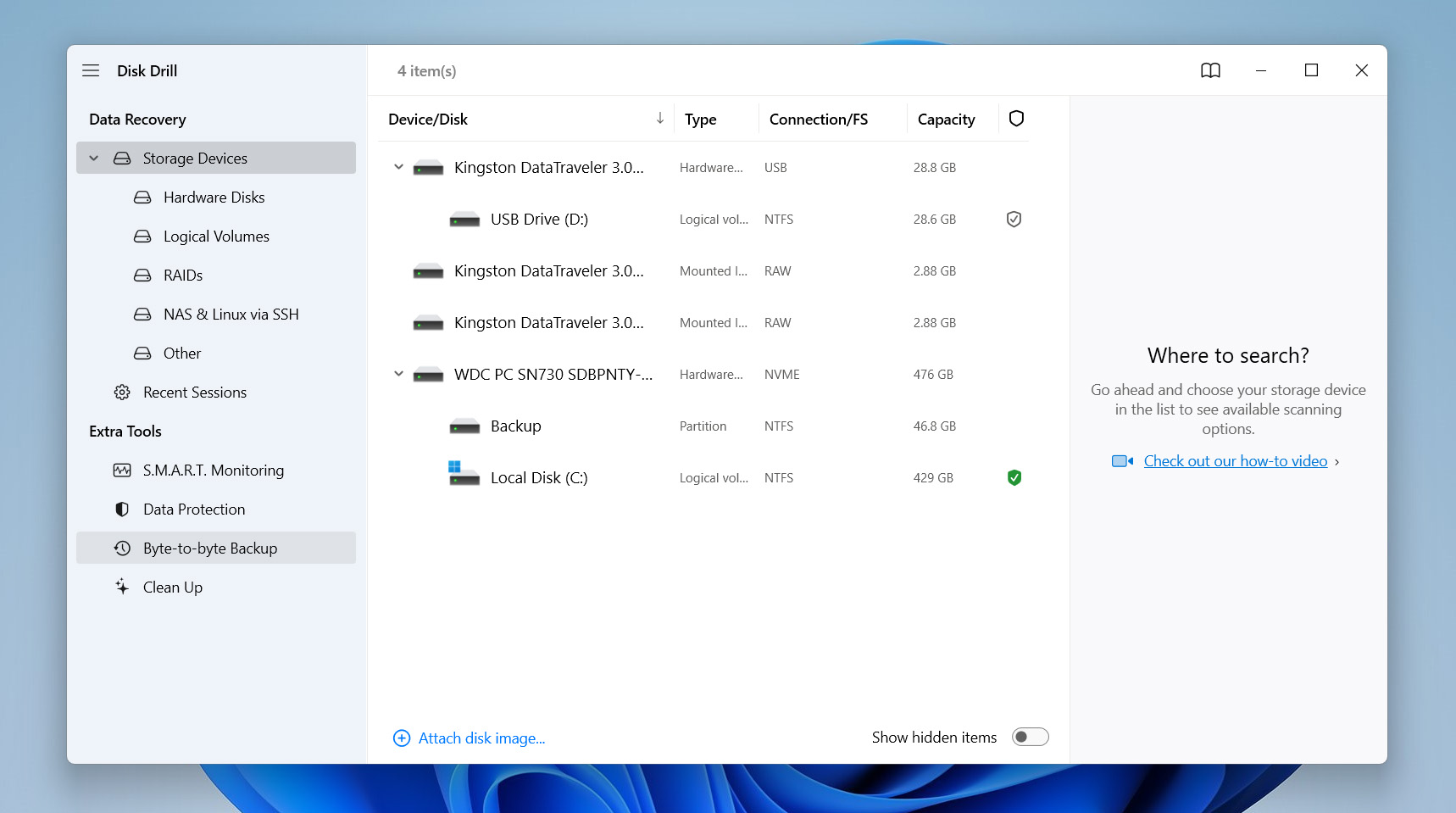Click the WDC PC SN730 disk icon

428,375
